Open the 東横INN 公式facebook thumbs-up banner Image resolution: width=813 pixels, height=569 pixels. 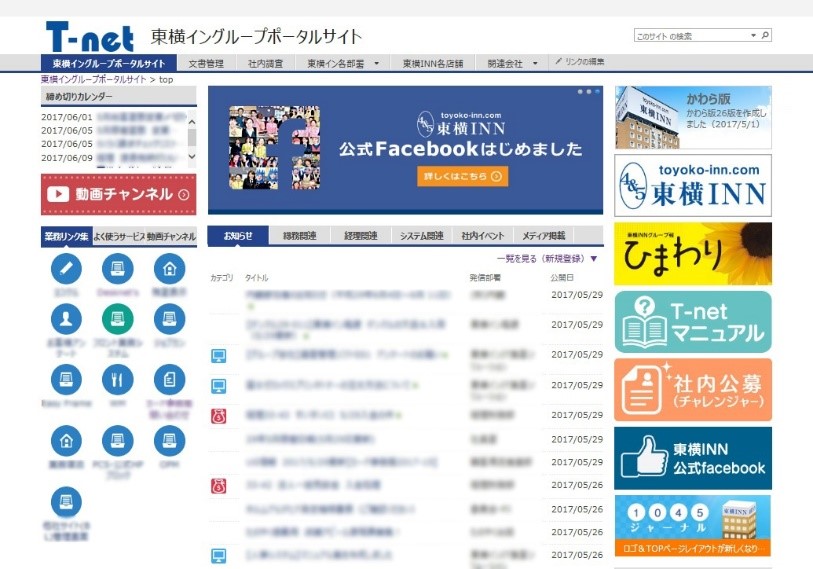point(693,456)
